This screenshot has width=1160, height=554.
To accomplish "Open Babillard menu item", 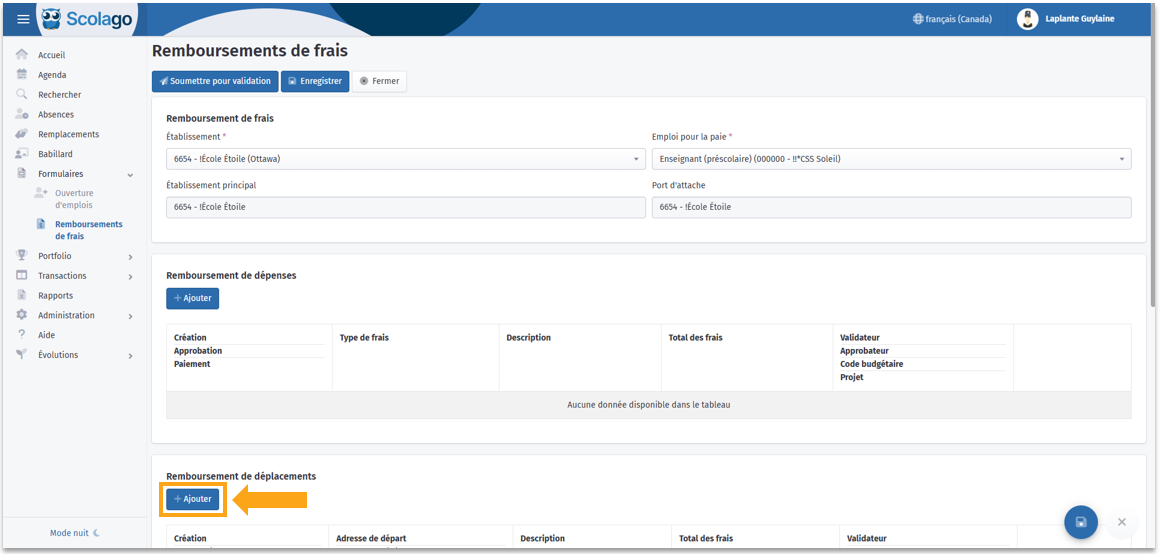I will (x=55, y=154).
